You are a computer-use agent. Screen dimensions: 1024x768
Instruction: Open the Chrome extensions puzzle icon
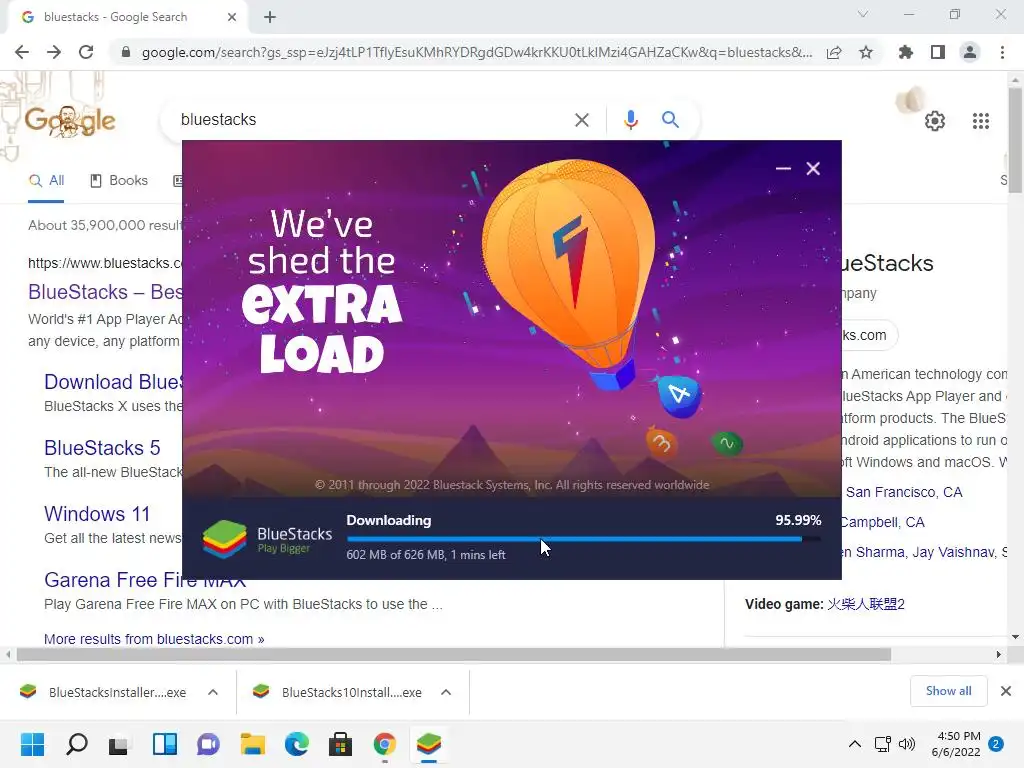coord(905,52)
